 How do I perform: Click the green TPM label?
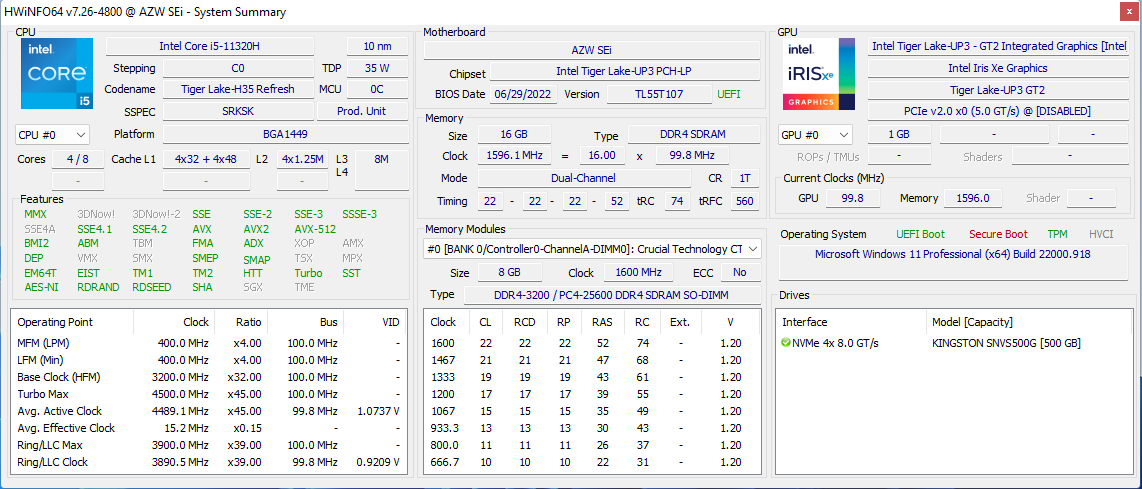pyautogui.click(x=1058, y=234)
